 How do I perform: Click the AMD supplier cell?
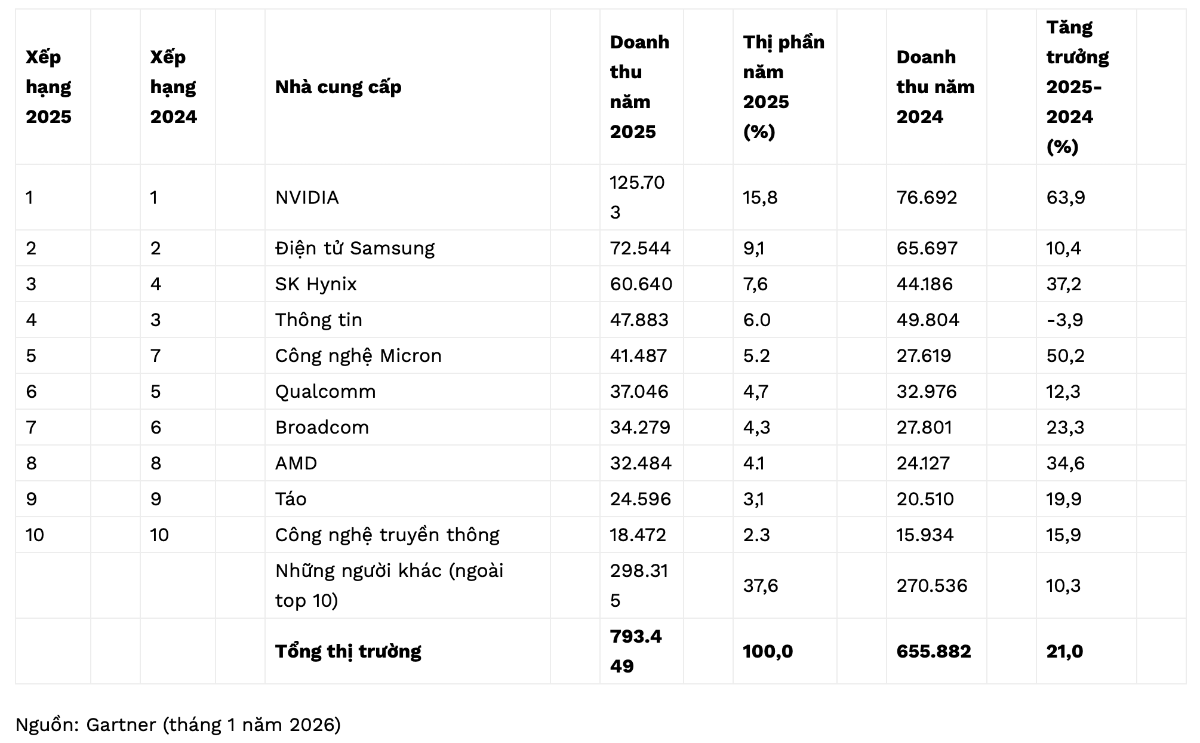point(296,464)
